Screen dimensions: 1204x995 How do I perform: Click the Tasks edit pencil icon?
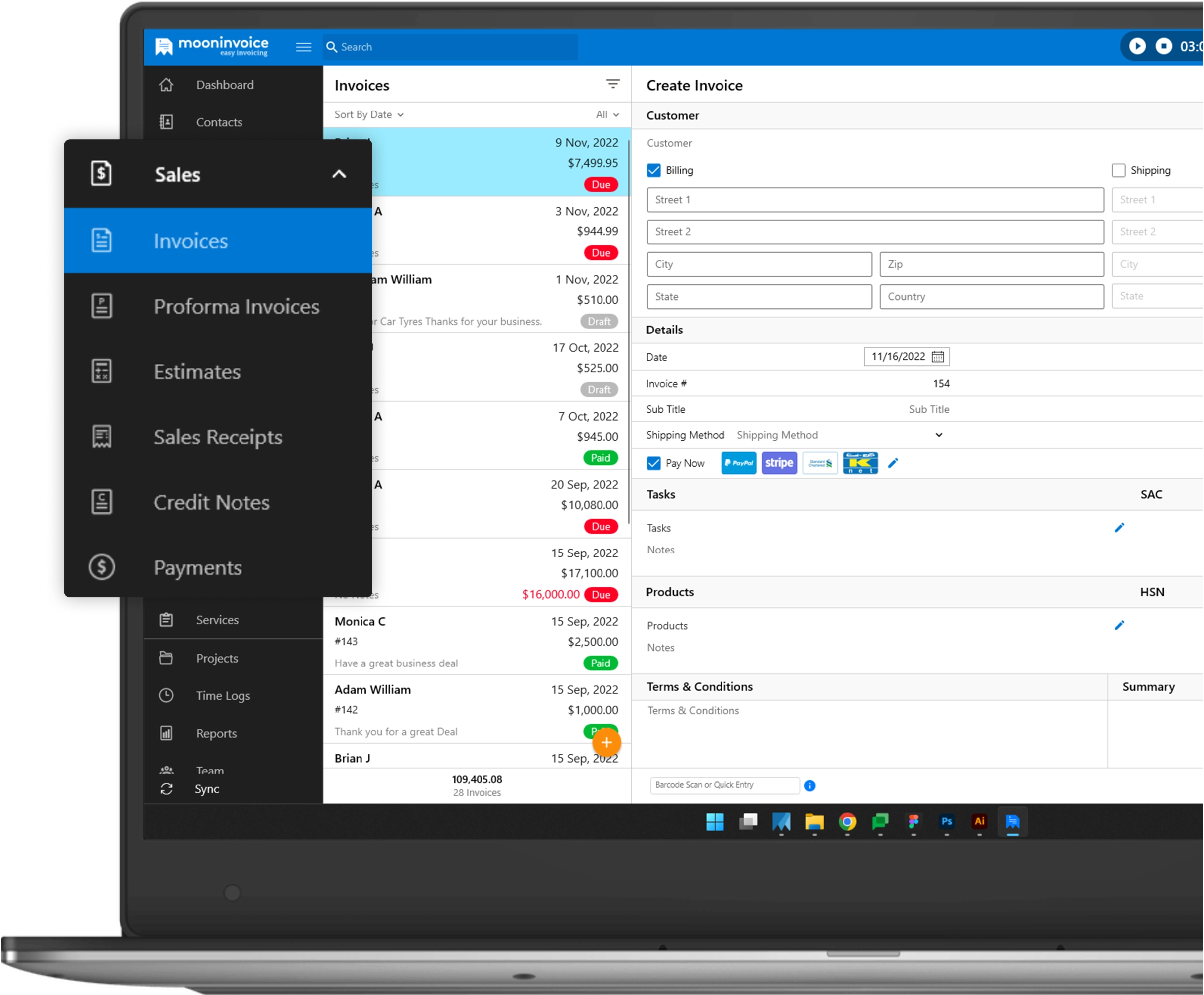pyautogui.click(x=1119, y=527)
